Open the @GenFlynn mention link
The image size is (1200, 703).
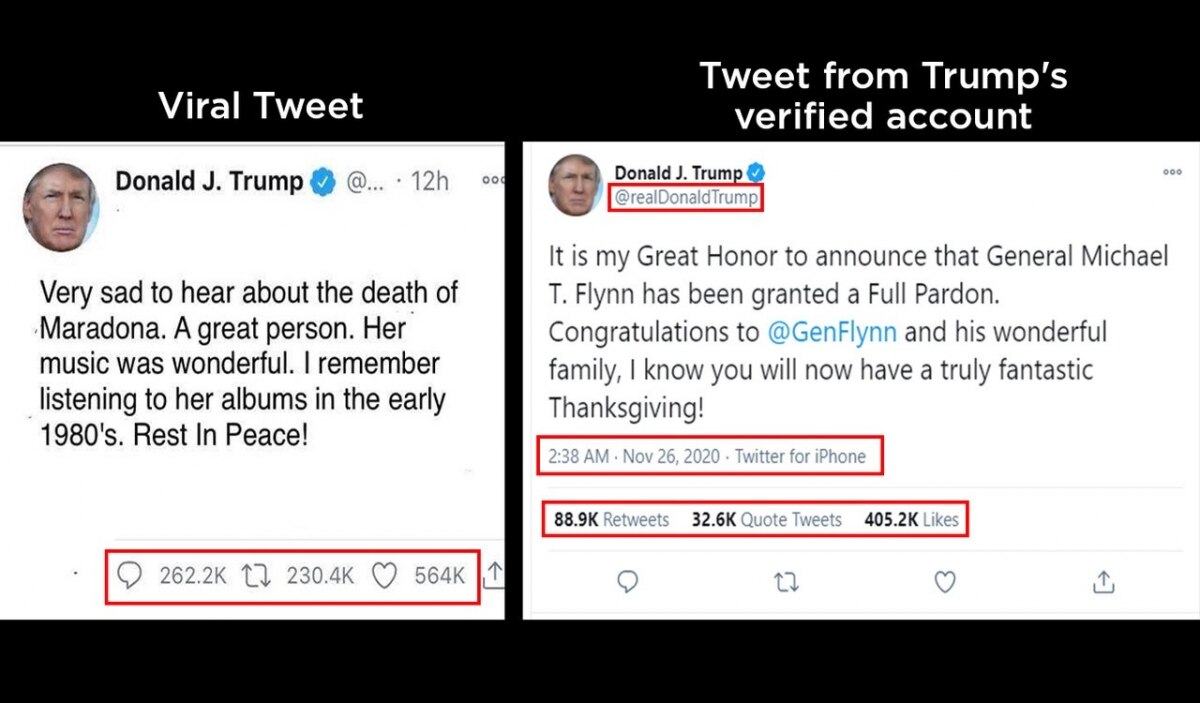pyautogui.click(x=832, y=332)
